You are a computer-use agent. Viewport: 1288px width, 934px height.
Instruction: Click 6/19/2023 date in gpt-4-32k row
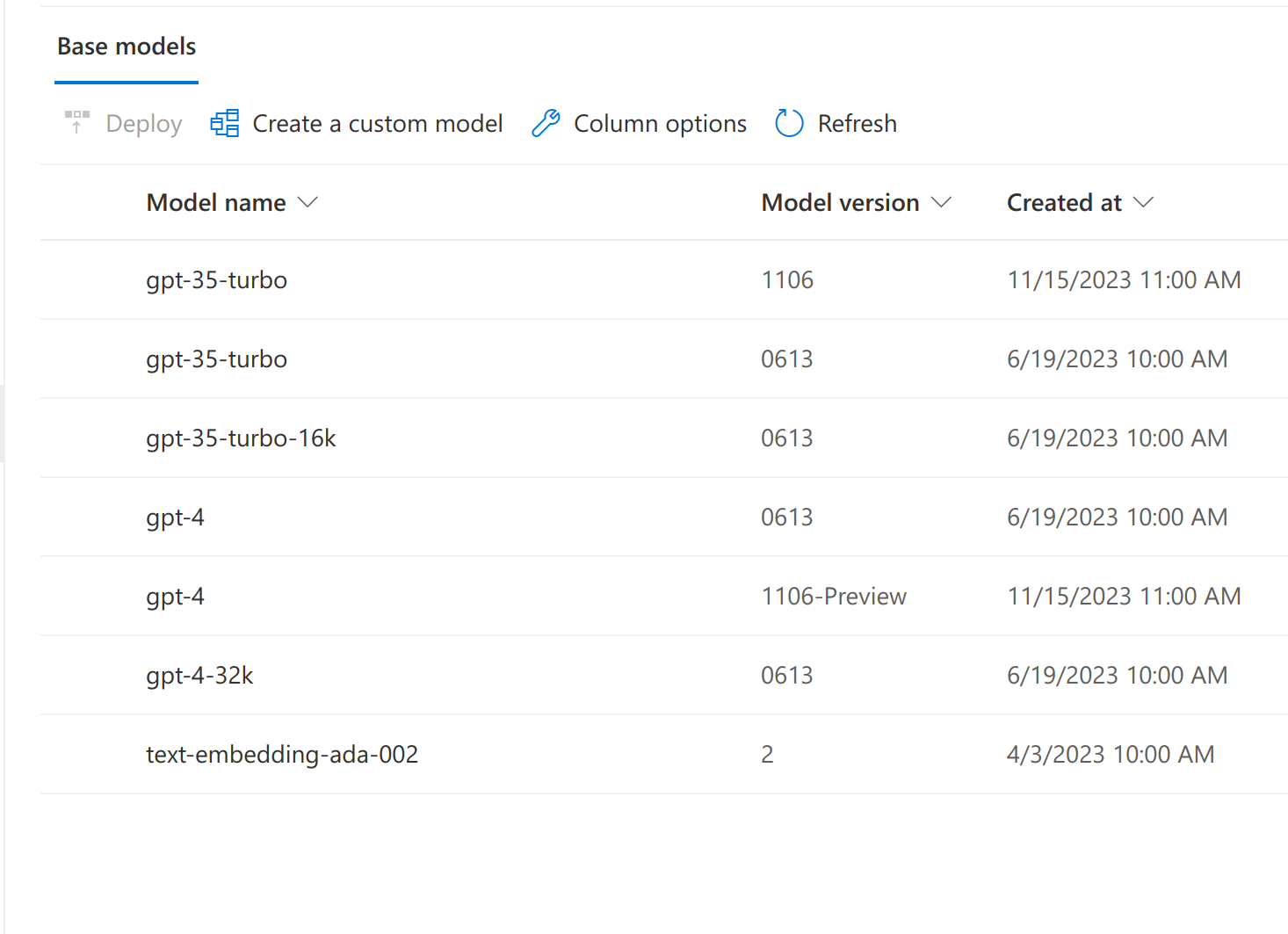point(1117,676)
